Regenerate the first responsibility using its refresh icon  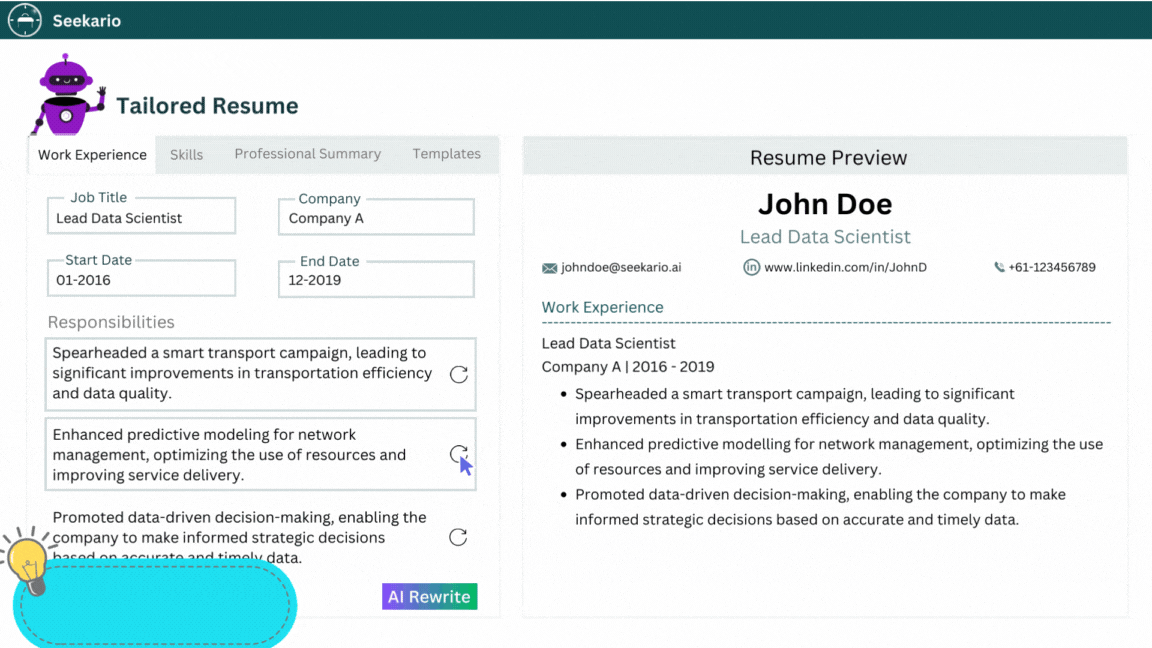458,375
